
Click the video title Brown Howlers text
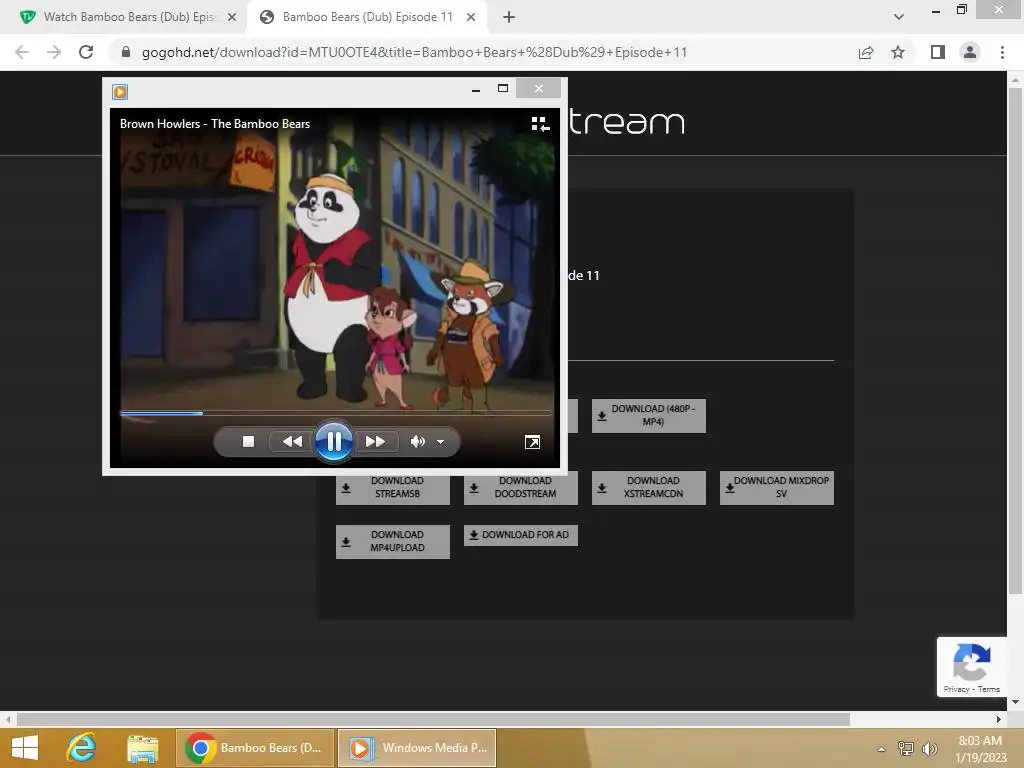pyautogui.click(x=215, y=123)
